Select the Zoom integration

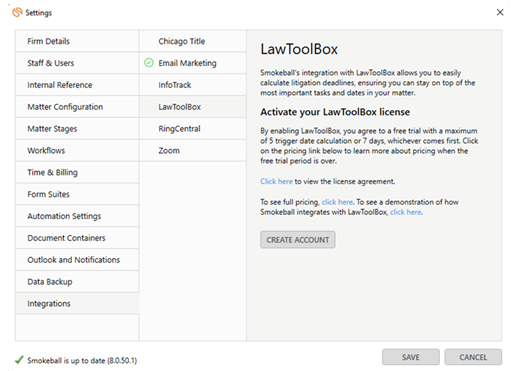pos(193,150)
